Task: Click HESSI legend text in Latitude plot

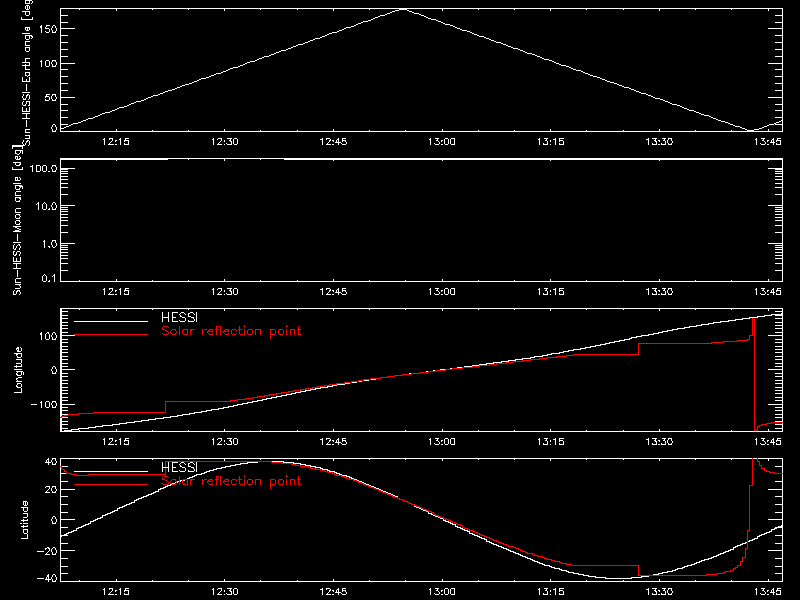Action: [x=179, y=468]
